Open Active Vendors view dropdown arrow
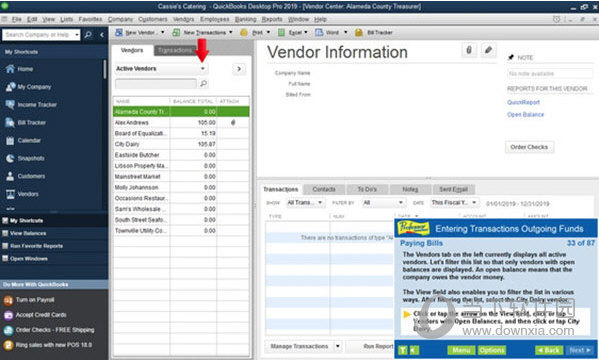The width and height of the screenshot is (599, 360). coord(203,69)
